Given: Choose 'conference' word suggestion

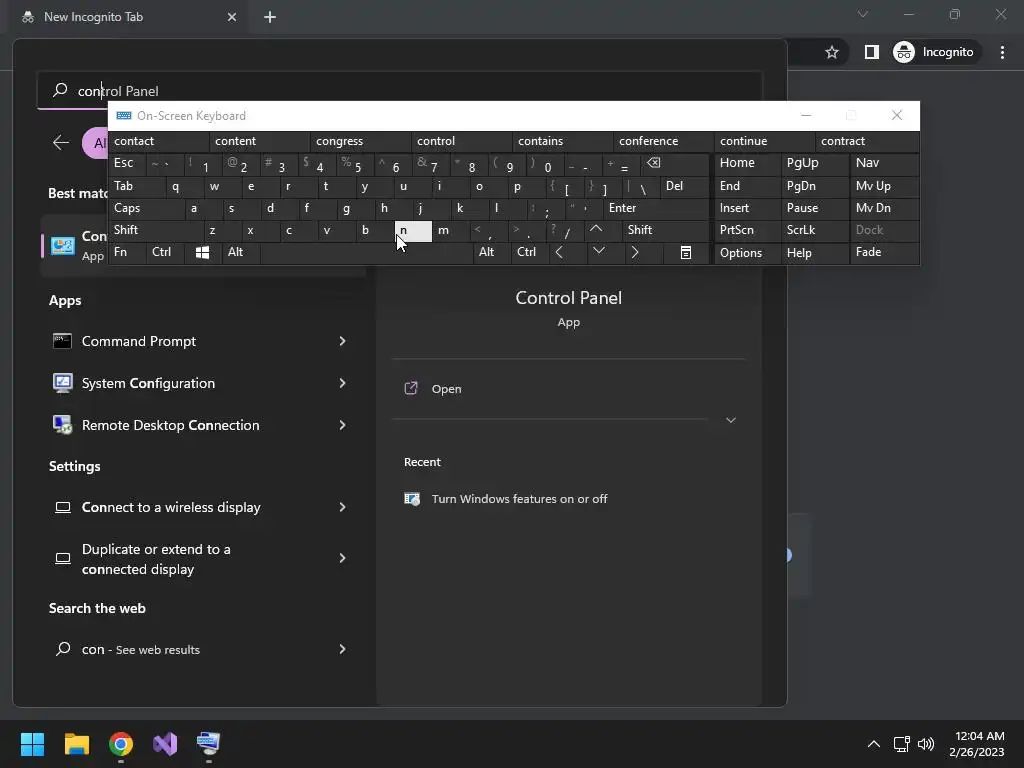Looking at the screenshot, I should coord(664,141).
